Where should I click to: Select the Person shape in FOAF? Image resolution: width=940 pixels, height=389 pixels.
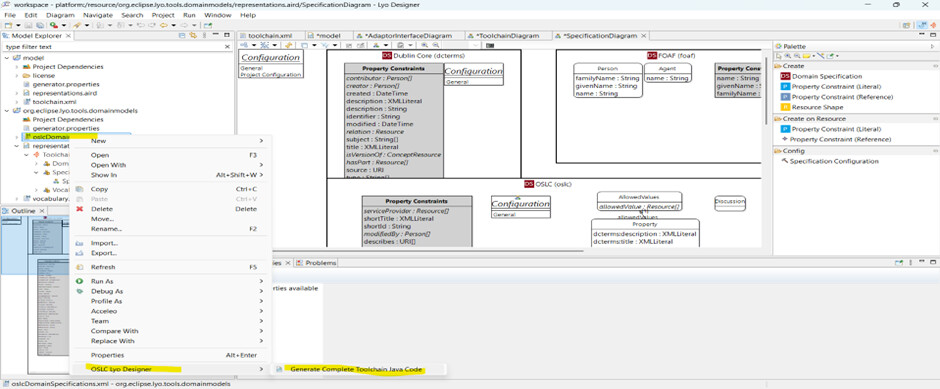click(x=607, y=80)
